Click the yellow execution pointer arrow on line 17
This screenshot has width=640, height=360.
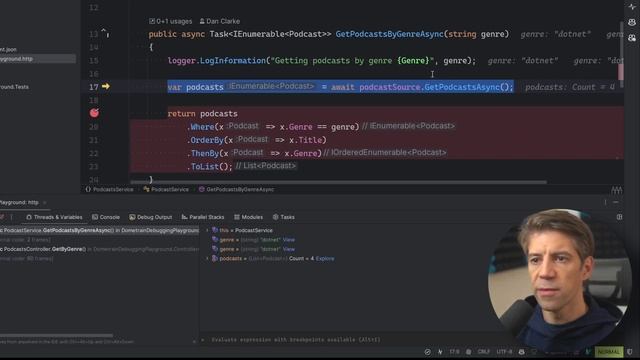pyautogui.click(x=106, y=87)
